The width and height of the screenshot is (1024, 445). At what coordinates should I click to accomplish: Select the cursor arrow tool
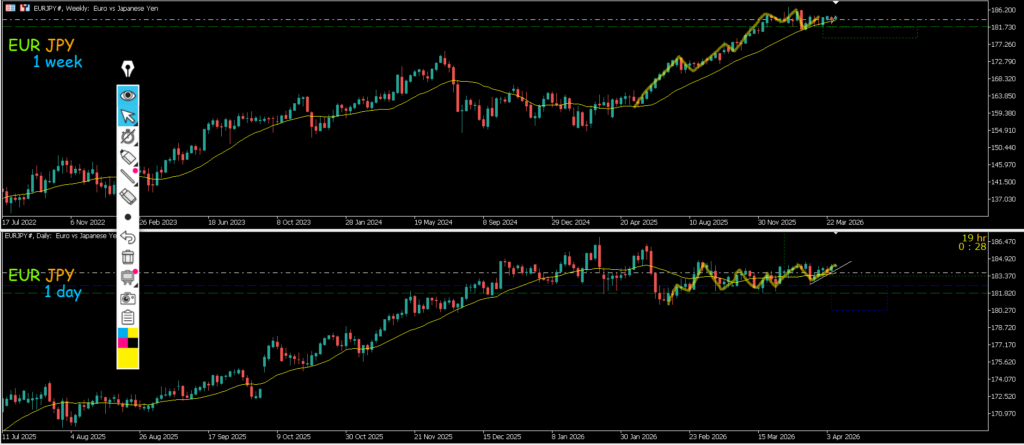[x=128, y=116]
